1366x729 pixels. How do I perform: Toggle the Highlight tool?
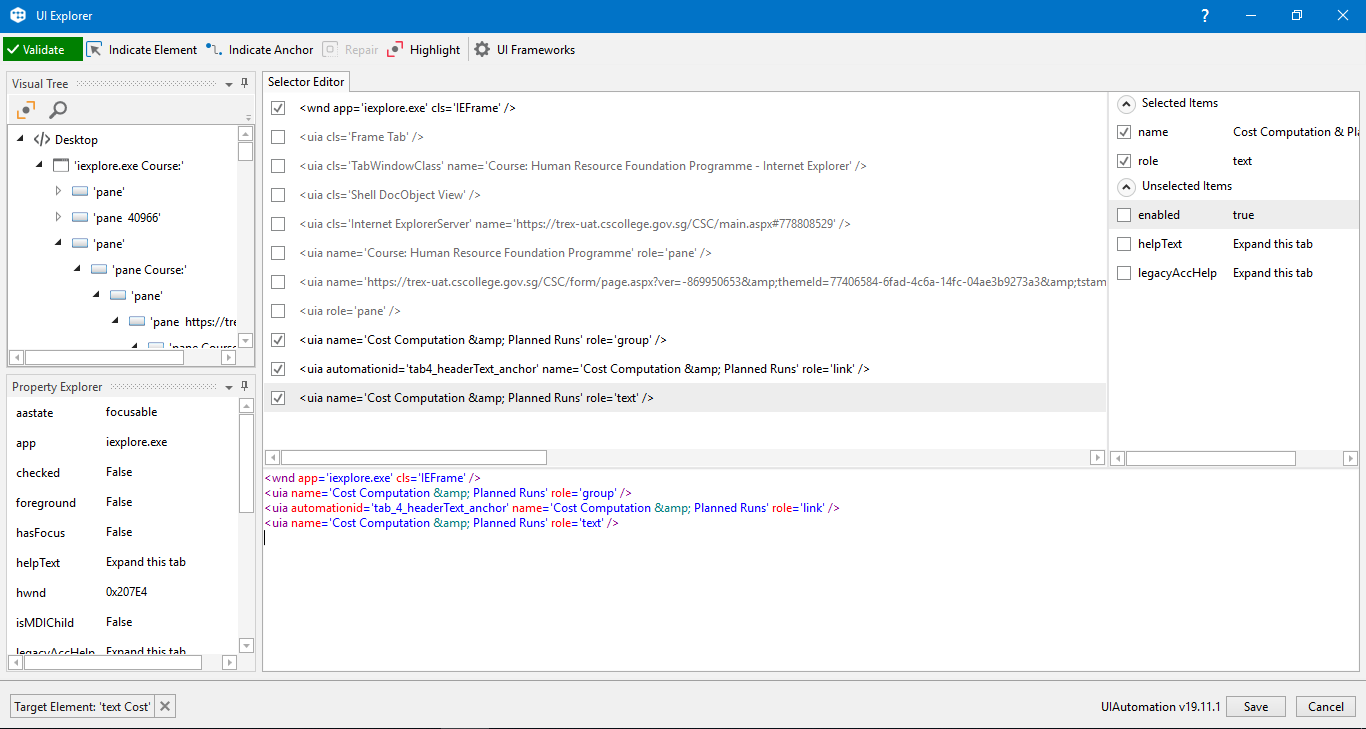point(424,49)
